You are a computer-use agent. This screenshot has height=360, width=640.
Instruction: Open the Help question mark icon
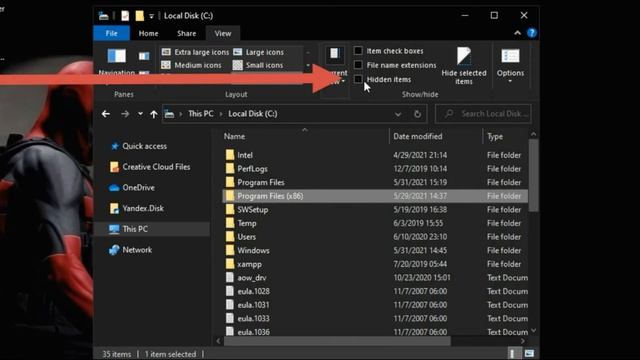pyautogui.click(x=532, y=33)
